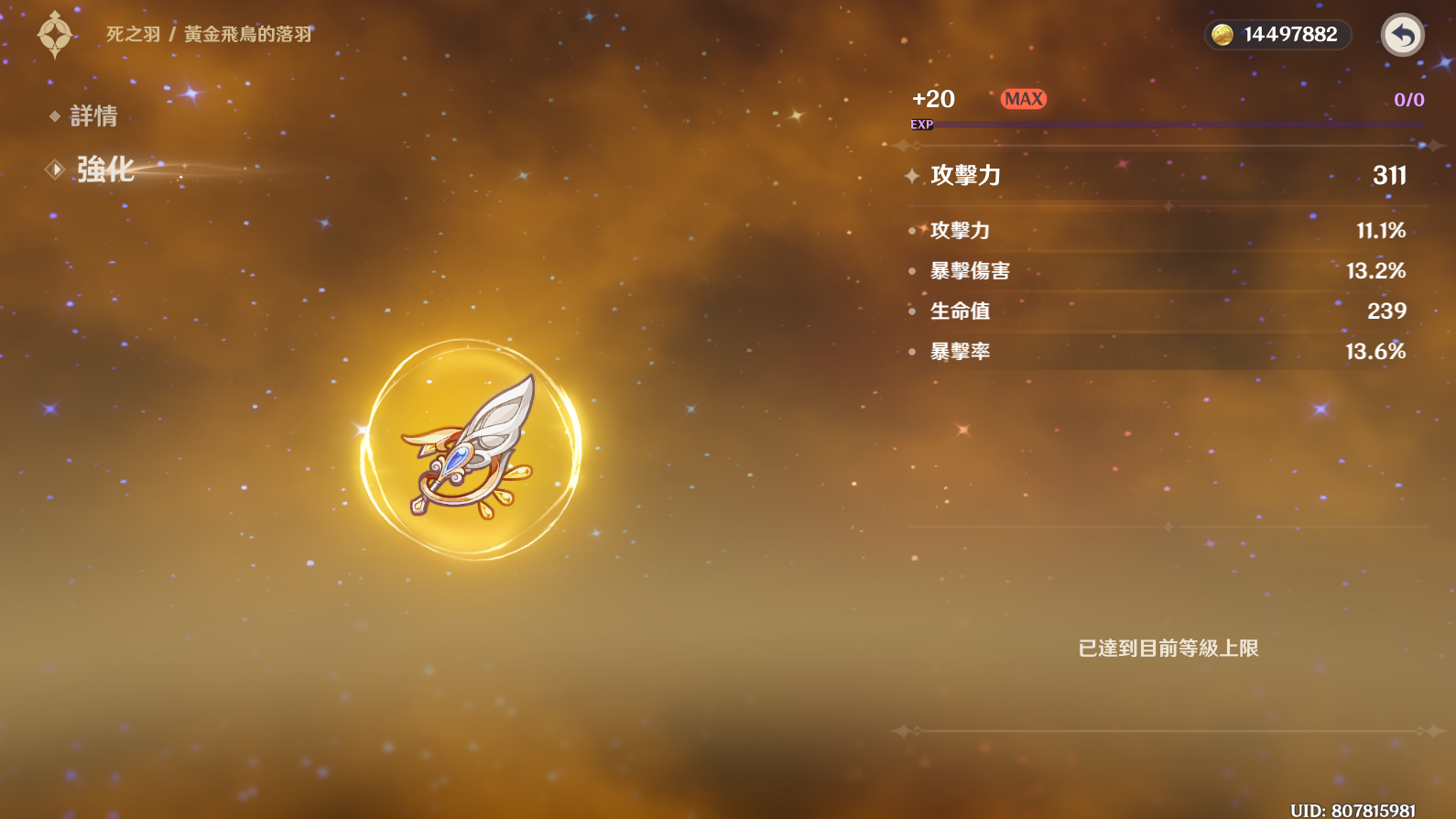Select the 暴擊傷害 13.2% substat row
This screenshot has height=819, width=1456.
click(1158, 271)
